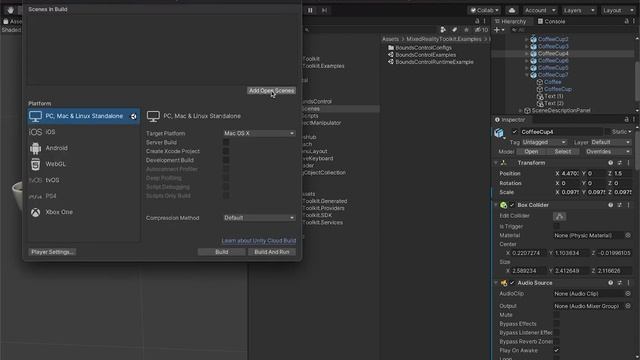Screen dimensions: 640x360
Task: Toggle the Play On Awake checkbox
Action: (x=557, y=351)
